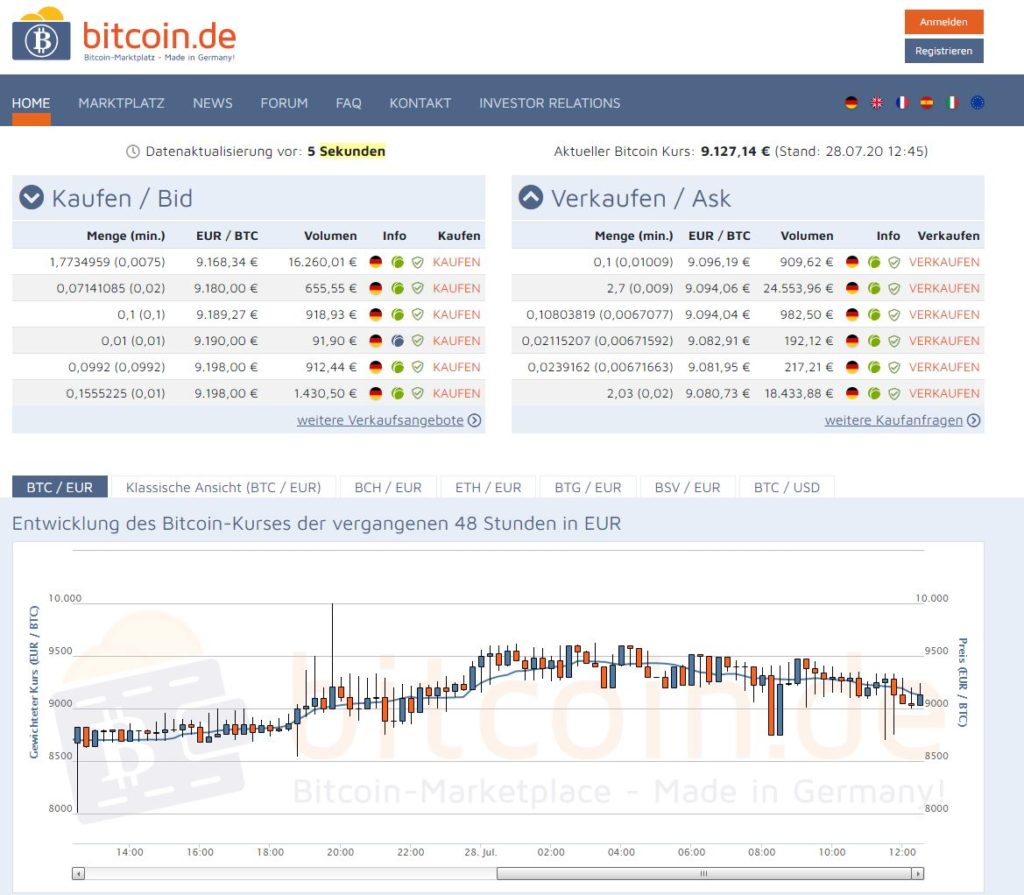
Task: Click arrow icon after weitere Verkaufsangebote
Action: tap(475, 420)
